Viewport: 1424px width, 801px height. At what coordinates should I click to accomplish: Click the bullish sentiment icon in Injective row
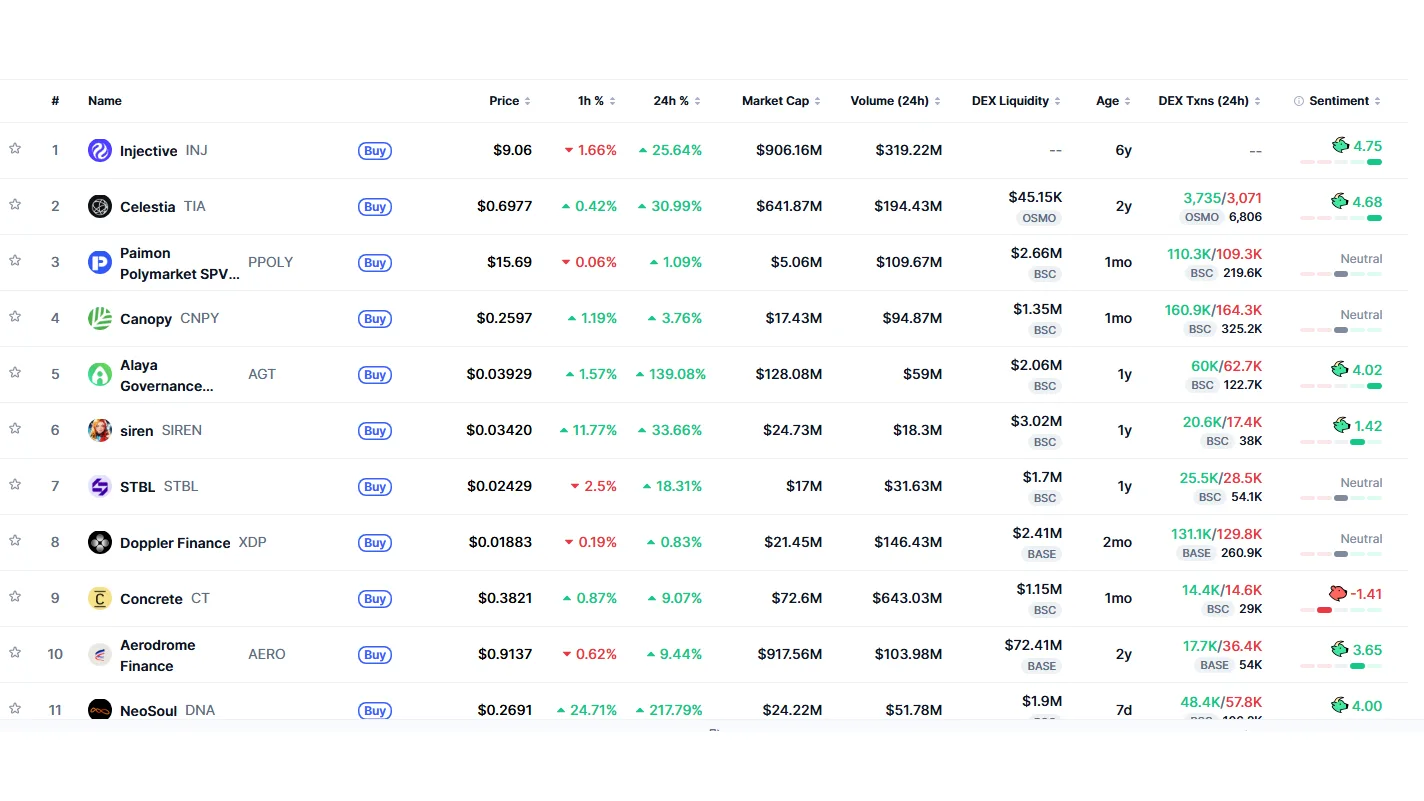(x=1340, y=145)
